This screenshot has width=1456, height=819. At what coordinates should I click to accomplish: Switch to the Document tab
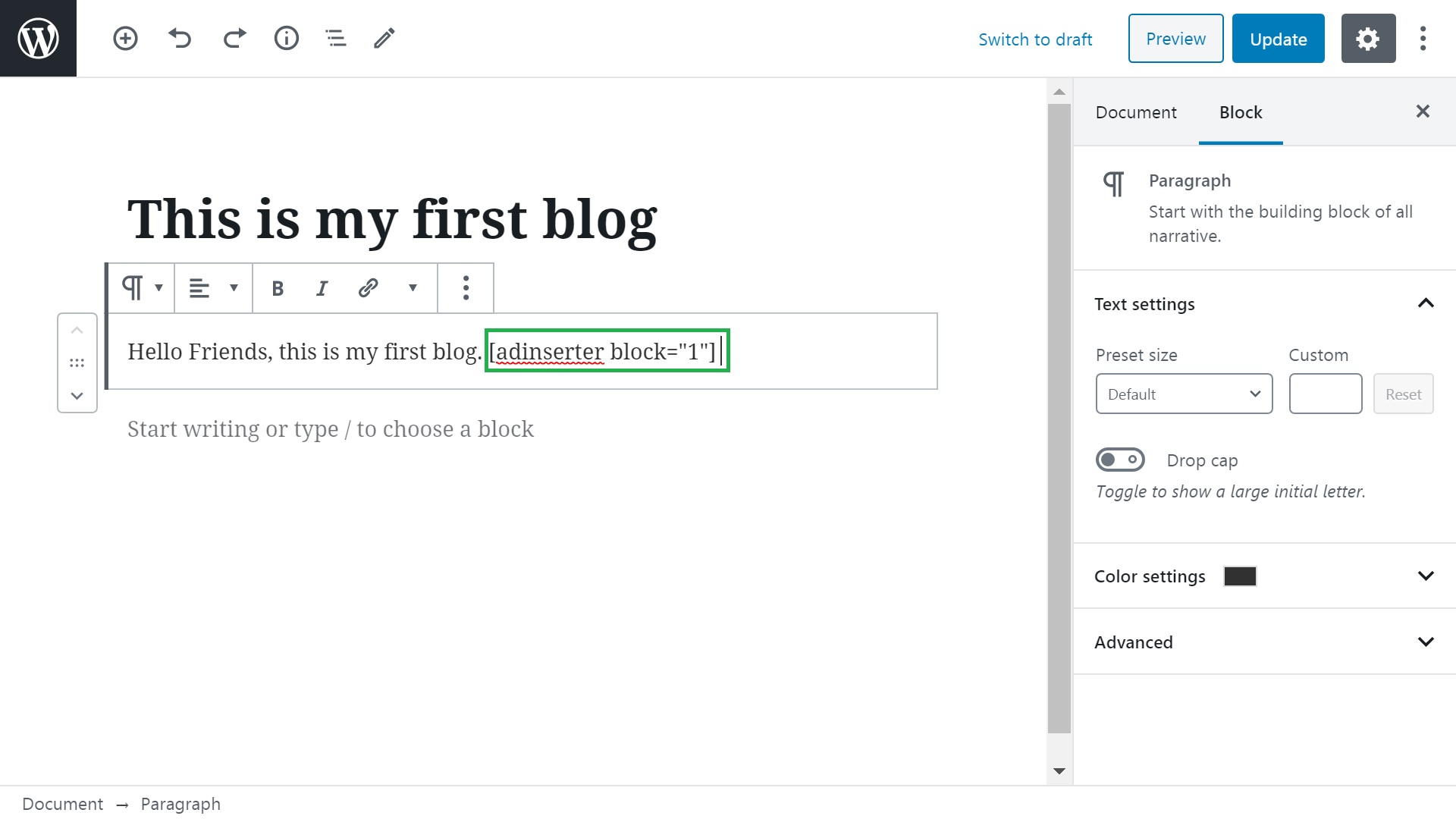(1136, 112)
